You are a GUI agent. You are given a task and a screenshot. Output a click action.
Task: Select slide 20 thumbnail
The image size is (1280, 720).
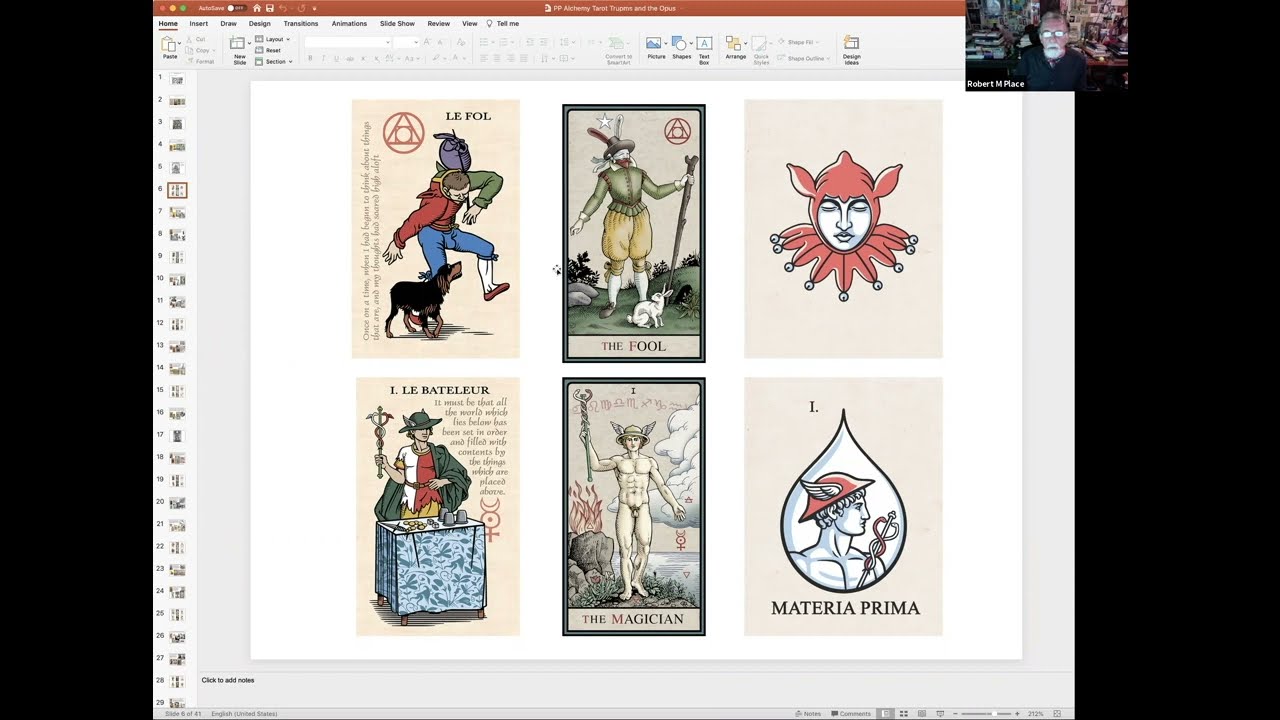tap(177, 503)
